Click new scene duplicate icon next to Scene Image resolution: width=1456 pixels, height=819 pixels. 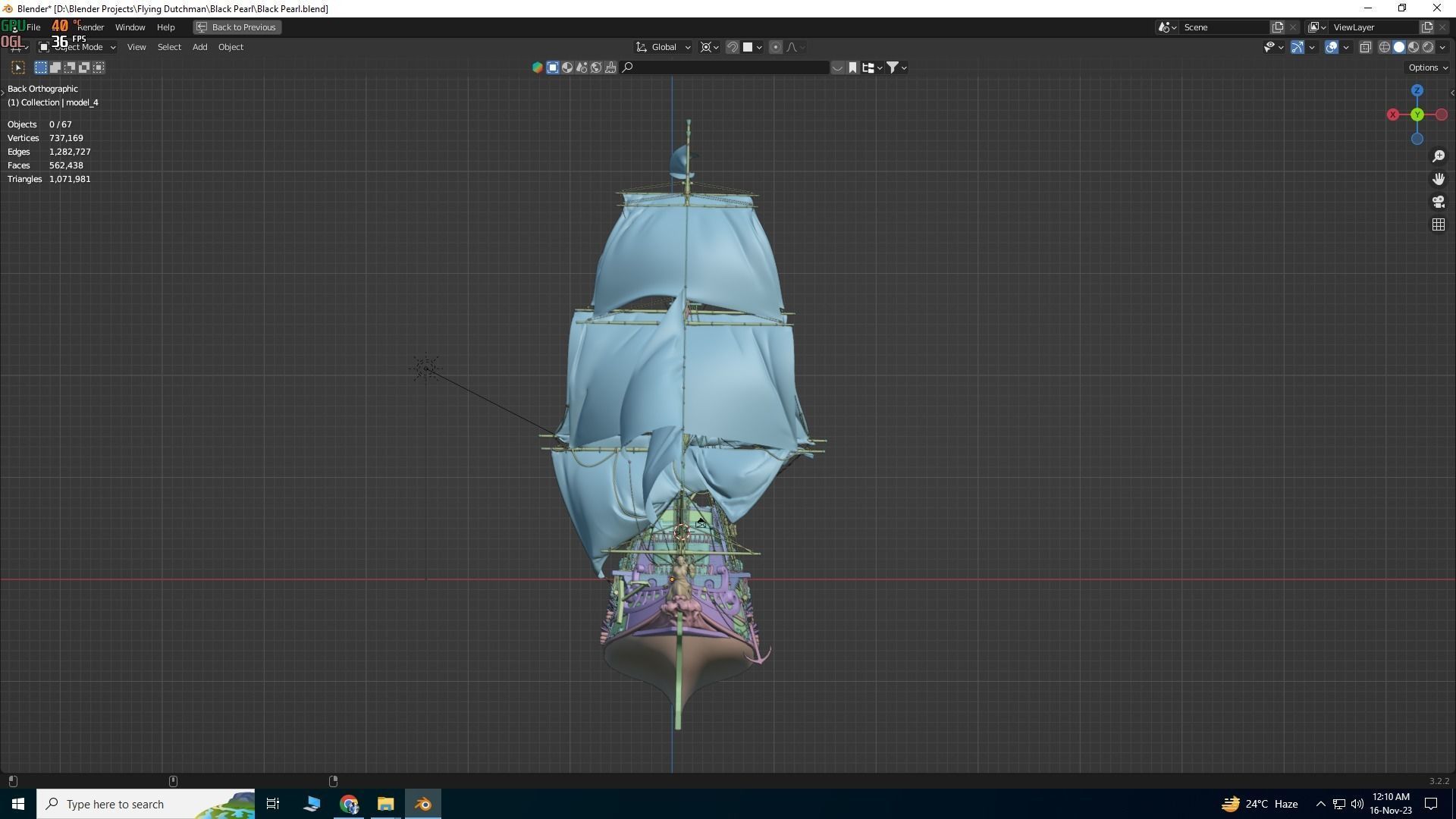click(x=1278, y=27)
